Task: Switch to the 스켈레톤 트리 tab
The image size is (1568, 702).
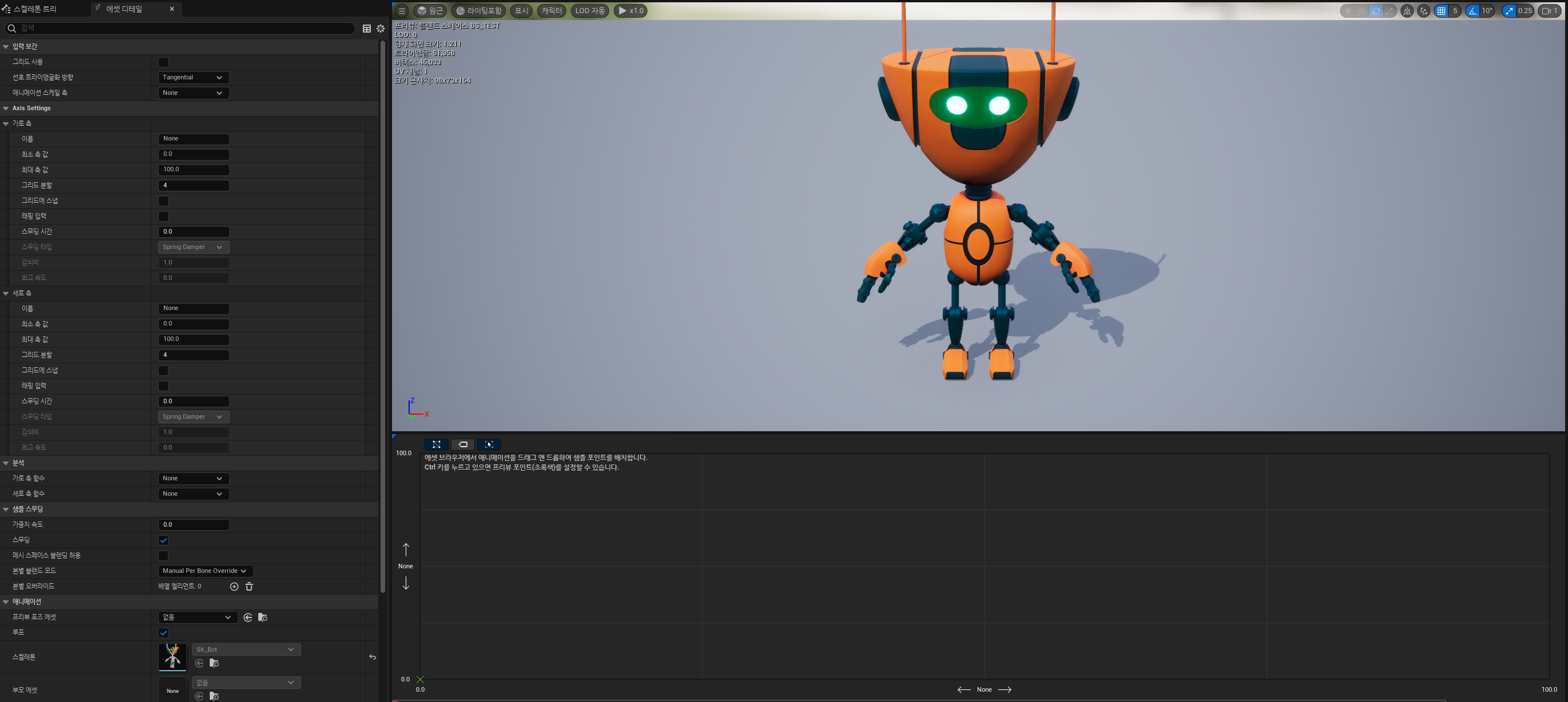Action: 30,9
